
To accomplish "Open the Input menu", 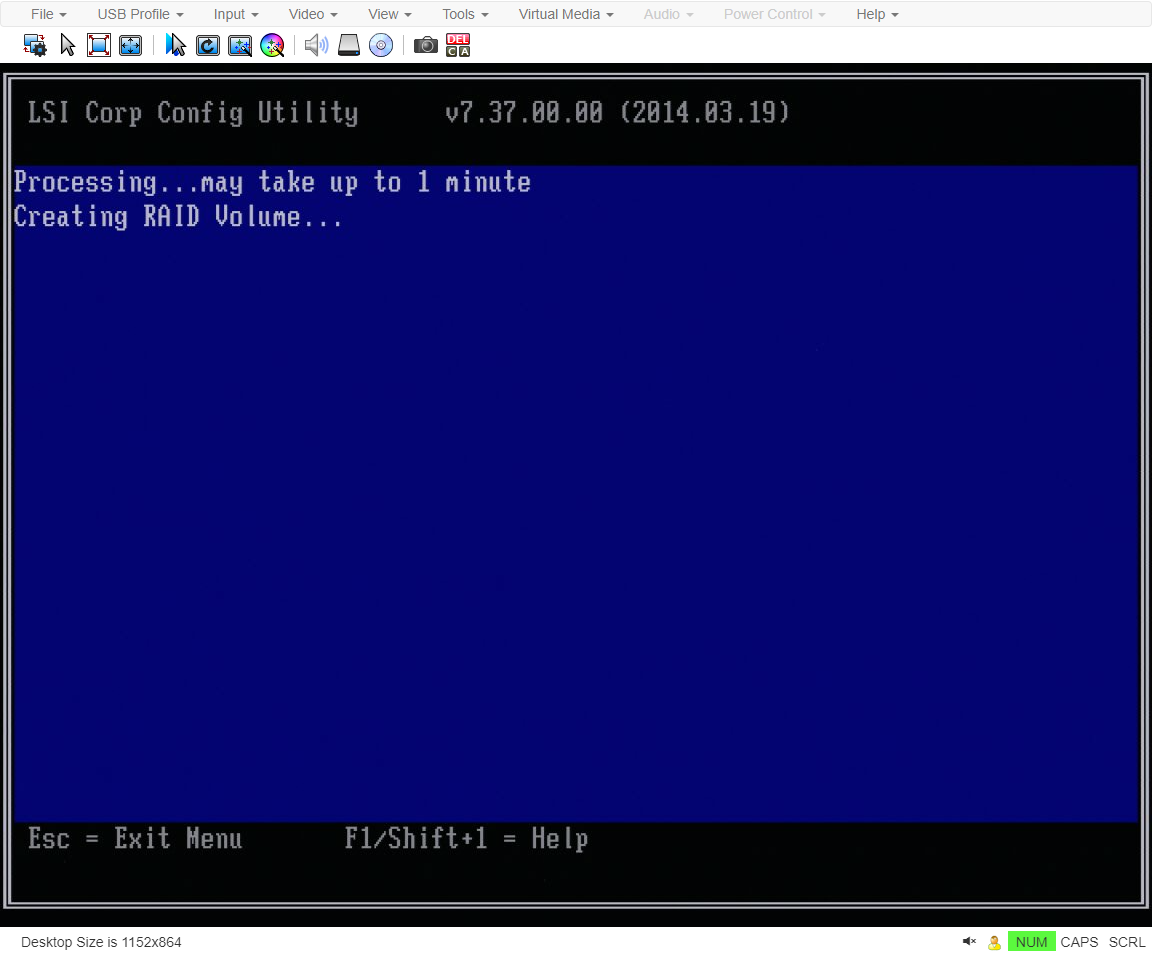I will (x=236, y=14).
